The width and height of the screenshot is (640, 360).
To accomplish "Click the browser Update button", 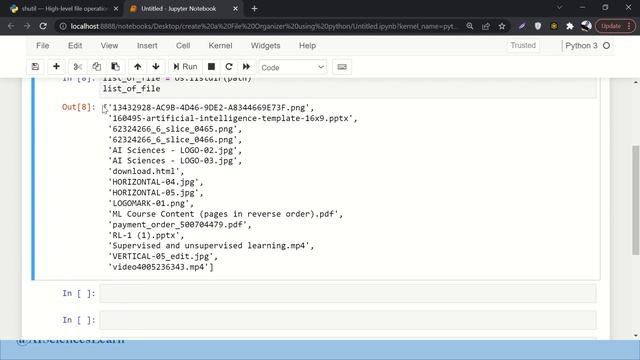I will pyautogui.click(x=615, y=26).
